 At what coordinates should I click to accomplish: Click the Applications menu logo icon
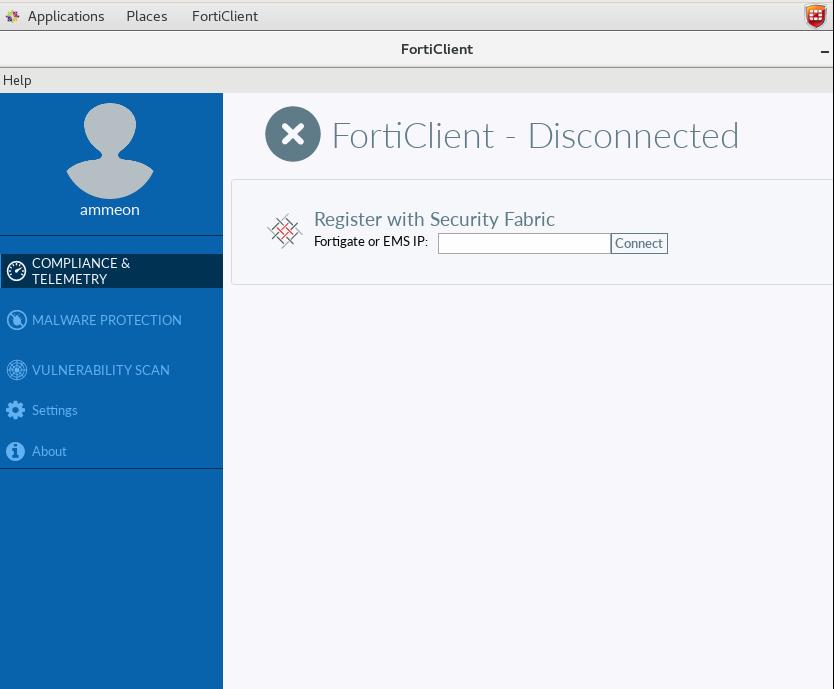(x=13, y=16)
